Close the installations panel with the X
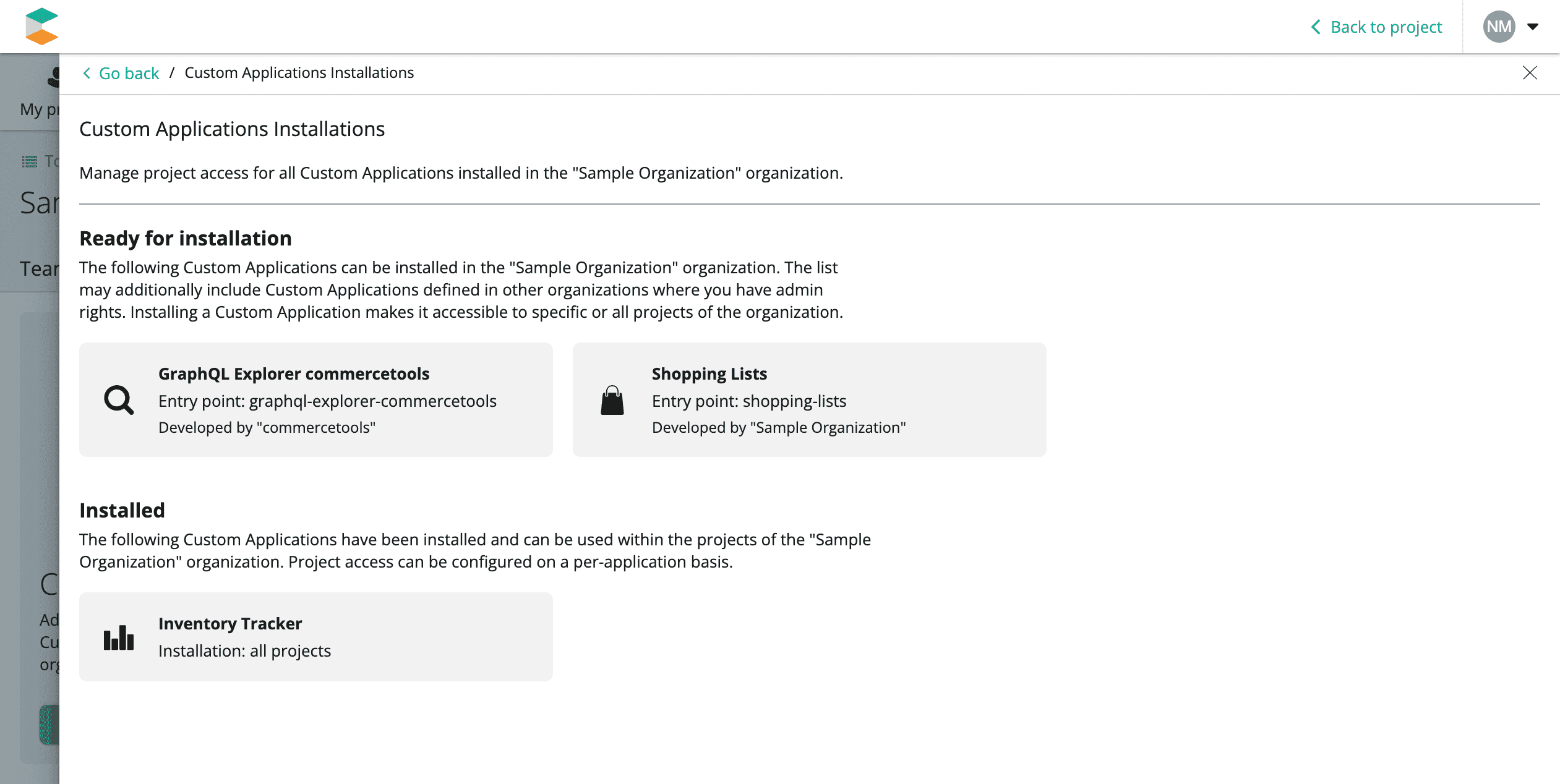This screenshot has width=1560, height=784. point(1530,73)
